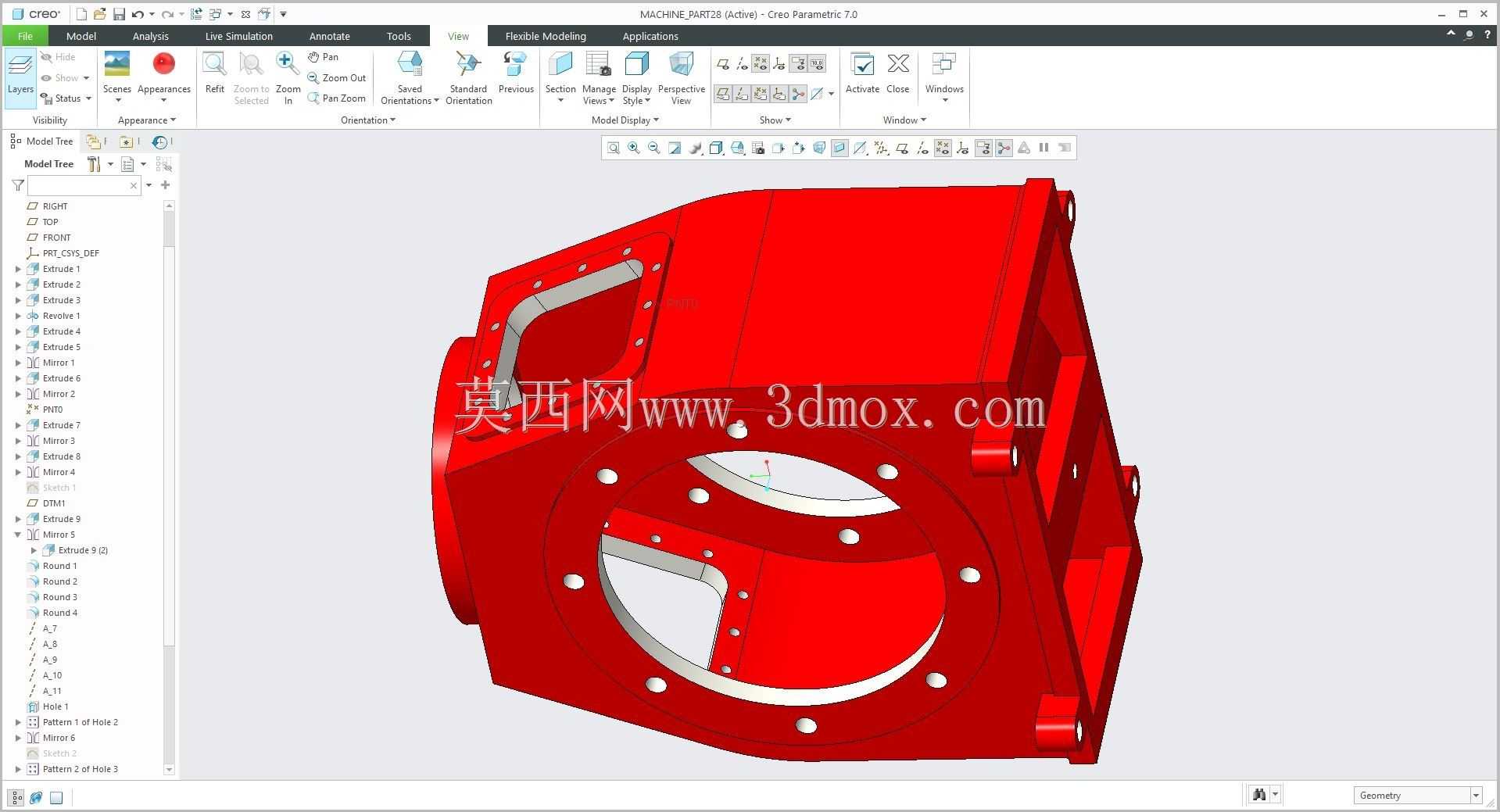Screen dimensions: 1500x812
Task: Click Zoom Out on the graphics toolbar
Action: (653, 148)
